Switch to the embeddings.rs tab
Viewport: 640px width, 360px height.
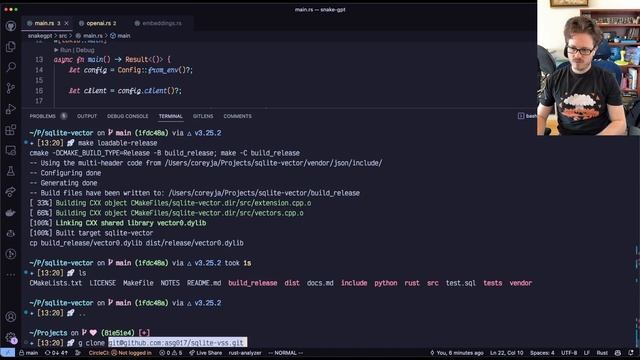click(x=162, y=23)
